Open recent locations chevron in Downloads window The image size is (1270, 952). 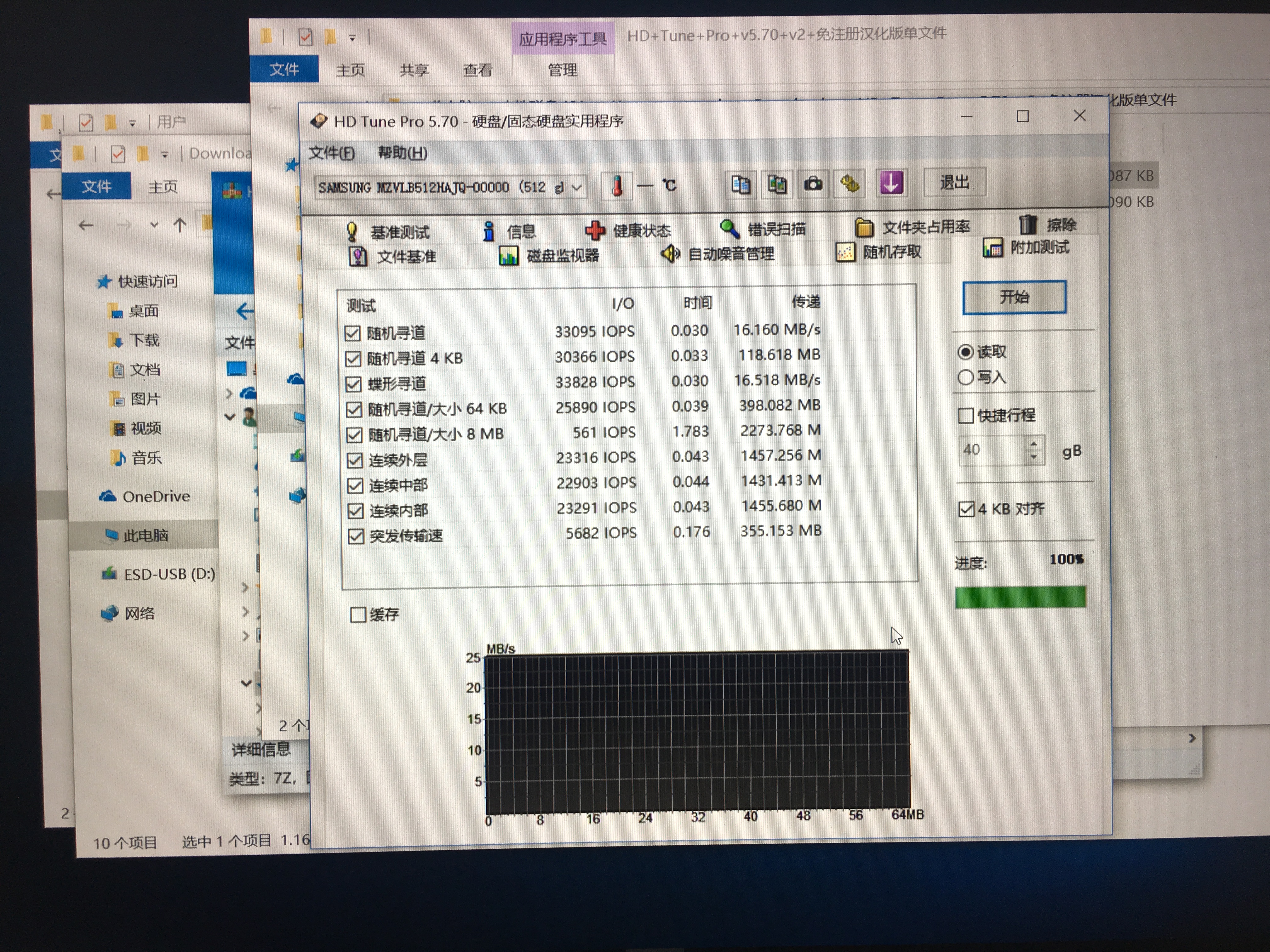(154, 225)
